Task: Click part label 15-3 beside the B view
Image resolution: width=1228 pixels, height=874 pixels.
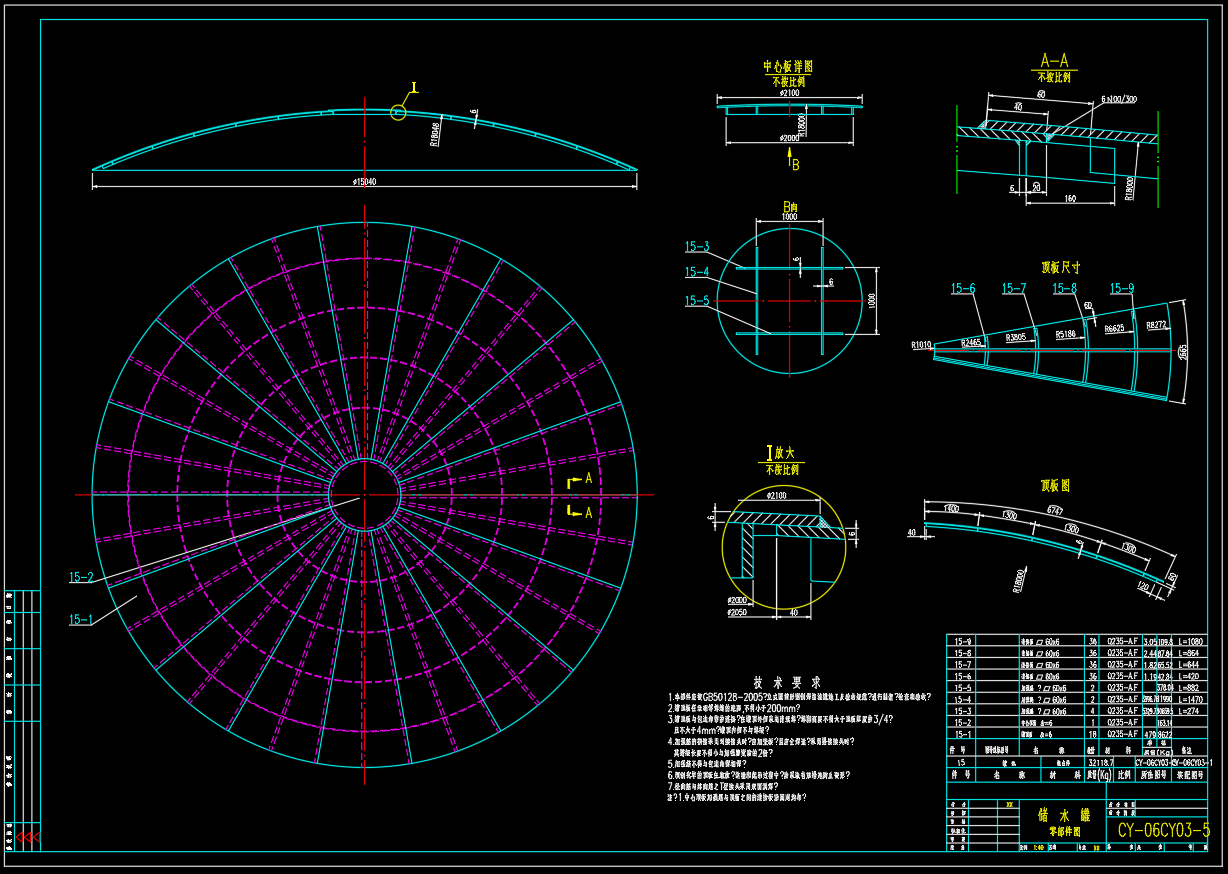Action: (697, 246)
